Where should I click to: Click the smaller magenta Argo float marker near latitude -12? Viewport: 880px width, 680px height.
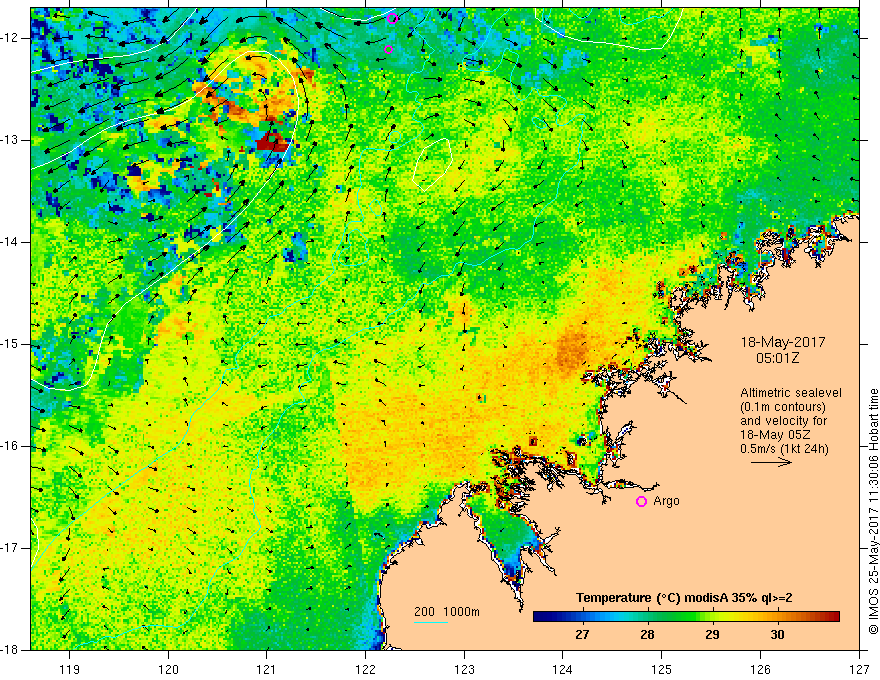tap(388, 49)
